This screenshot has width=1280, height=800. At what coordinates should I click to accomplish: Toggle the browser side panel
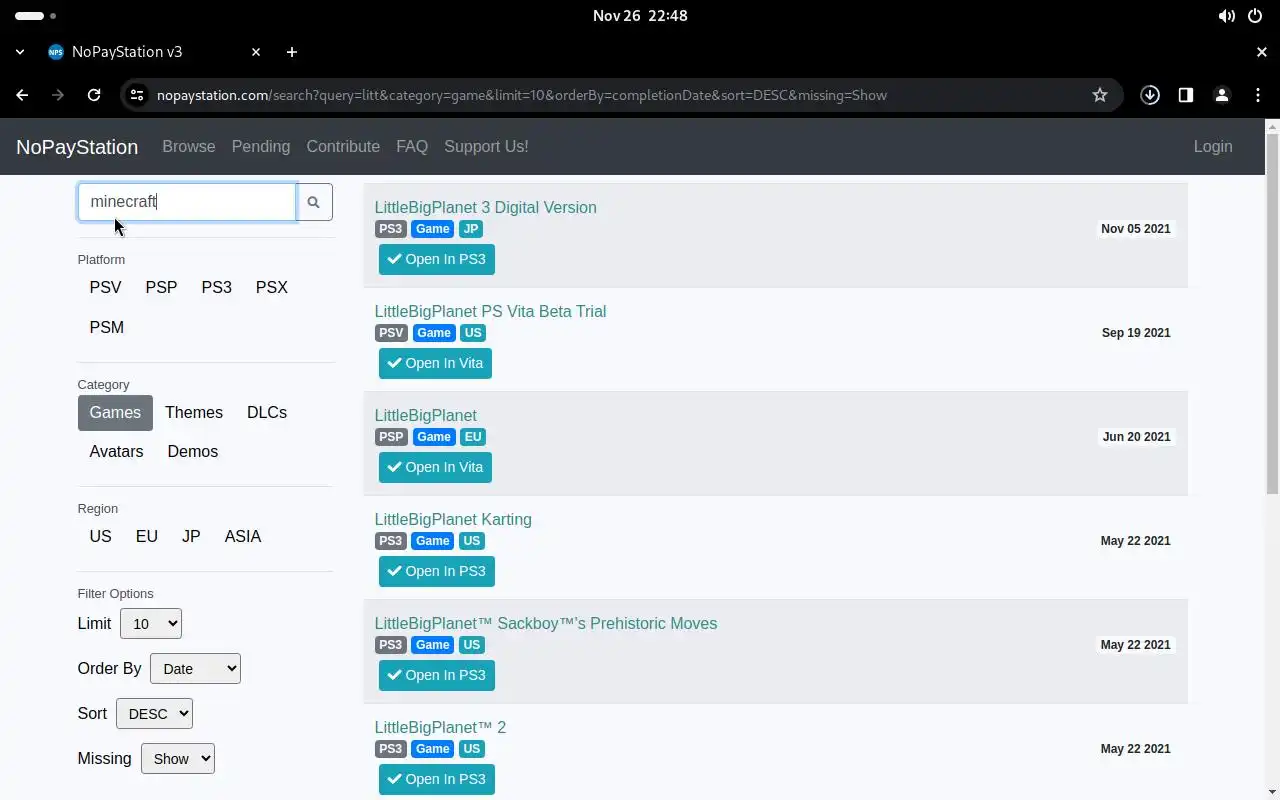tap(1186, 95)
